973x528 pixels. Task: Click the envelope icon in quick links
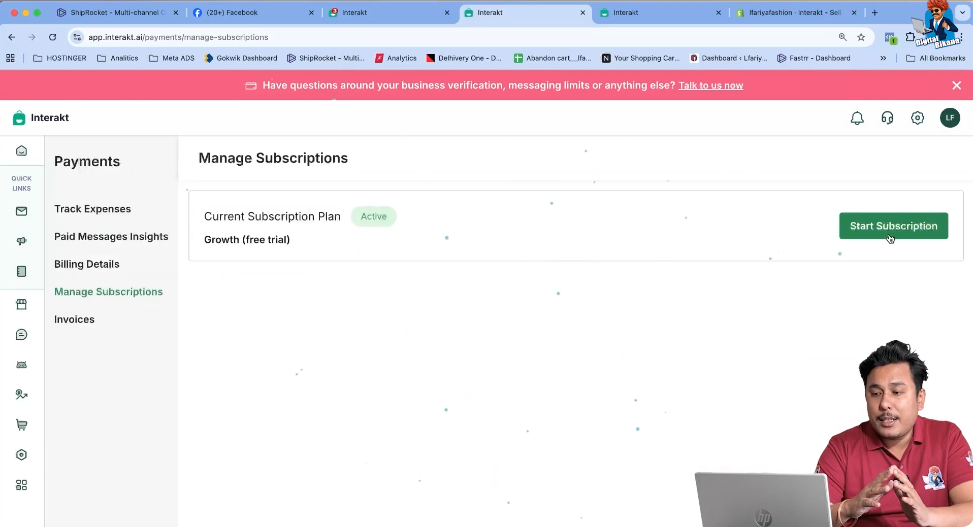(22, 212)
